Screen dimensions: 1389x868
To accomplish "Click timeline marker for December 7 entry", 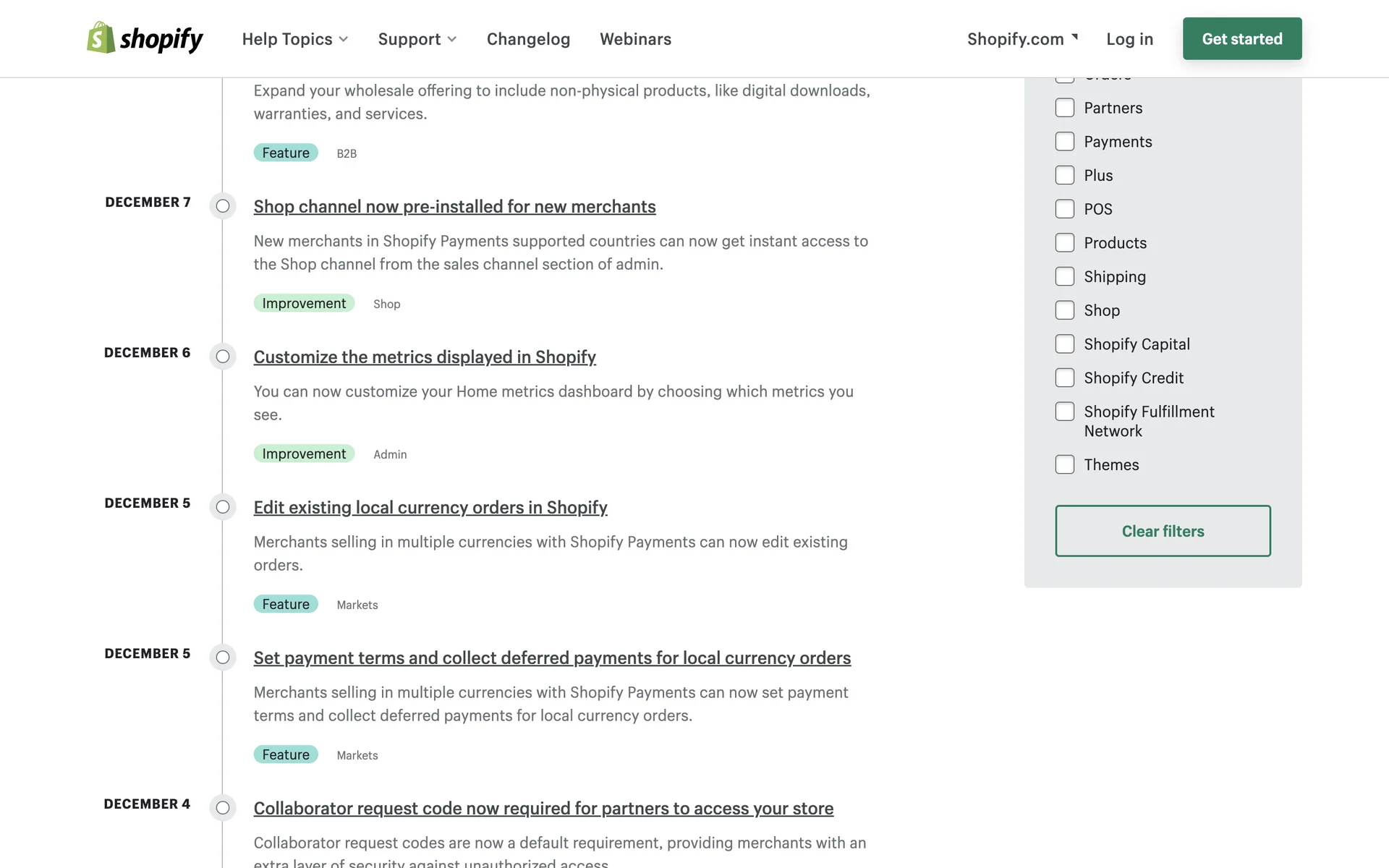I will [223, 206].
